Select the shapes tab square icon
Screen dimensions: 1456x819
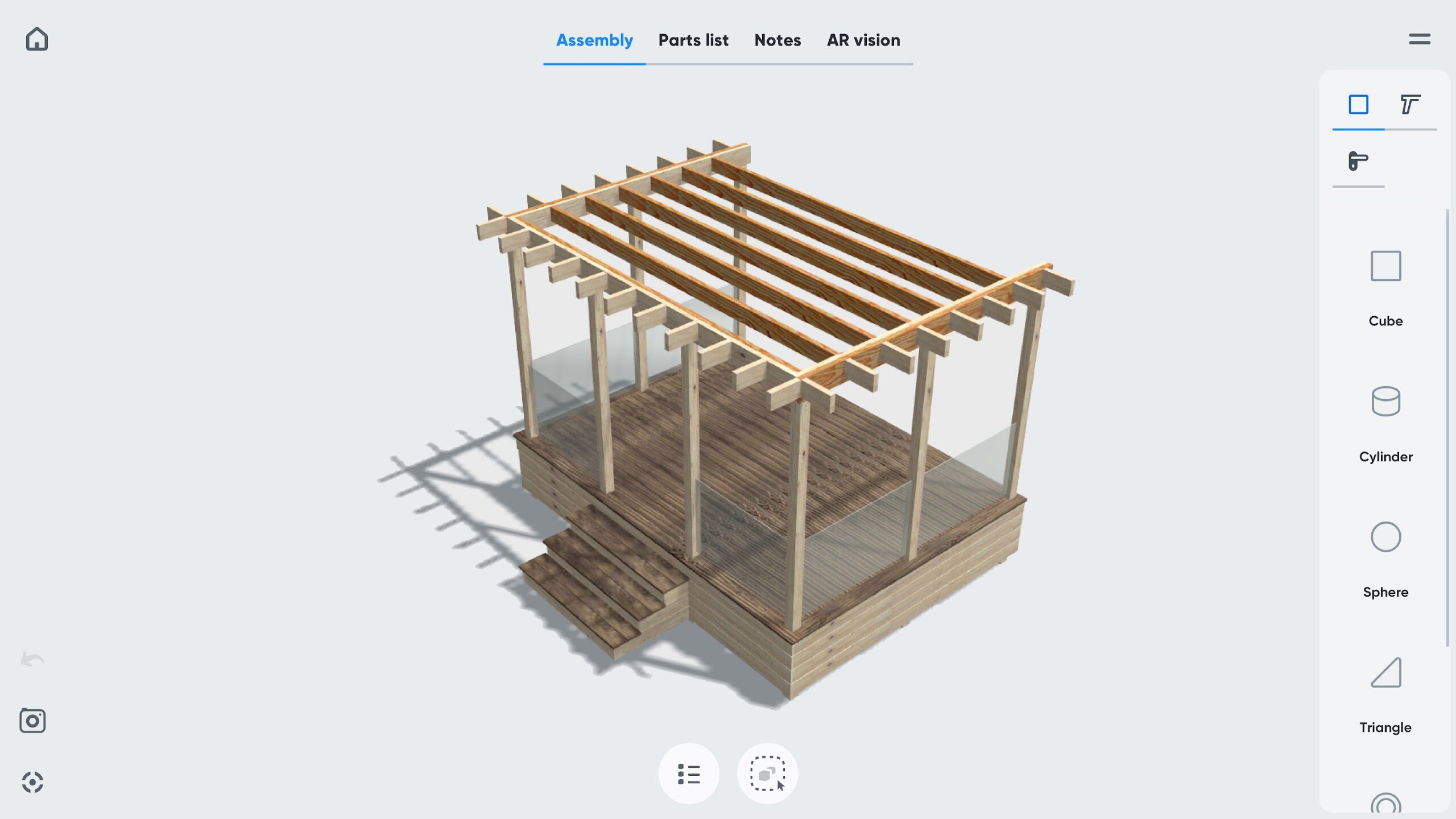(1358, 105)
